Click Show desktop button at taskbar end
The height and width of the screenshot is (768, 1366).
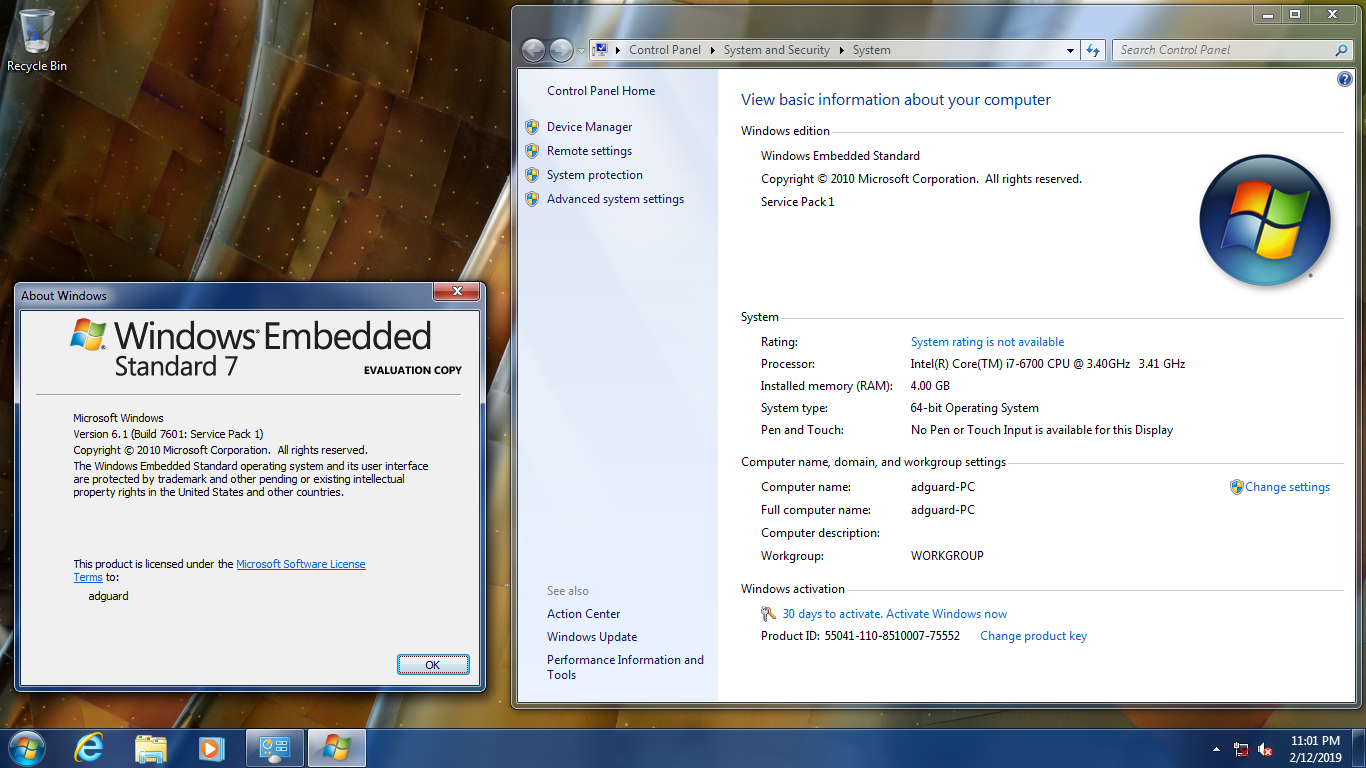1359,748
